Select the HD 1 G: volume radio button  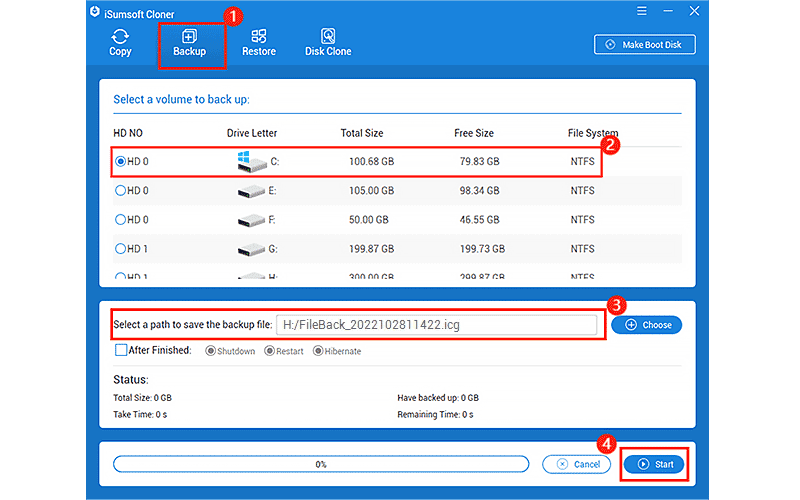[x=120, y=248]
